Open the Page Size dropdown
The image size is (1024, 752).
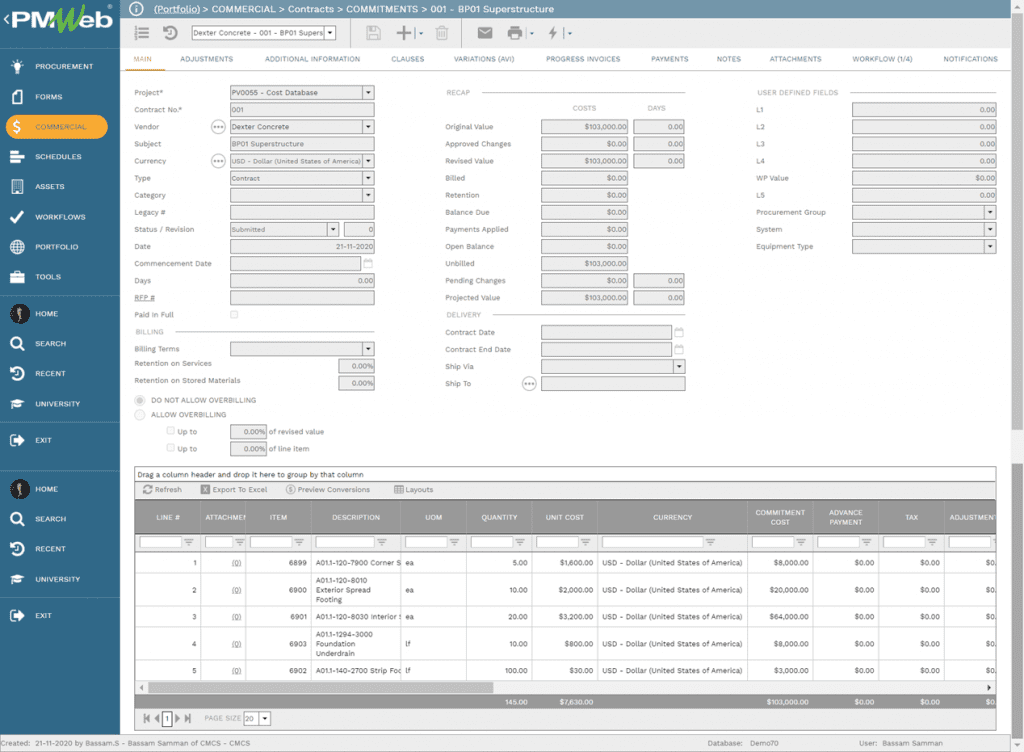[264, 718]
